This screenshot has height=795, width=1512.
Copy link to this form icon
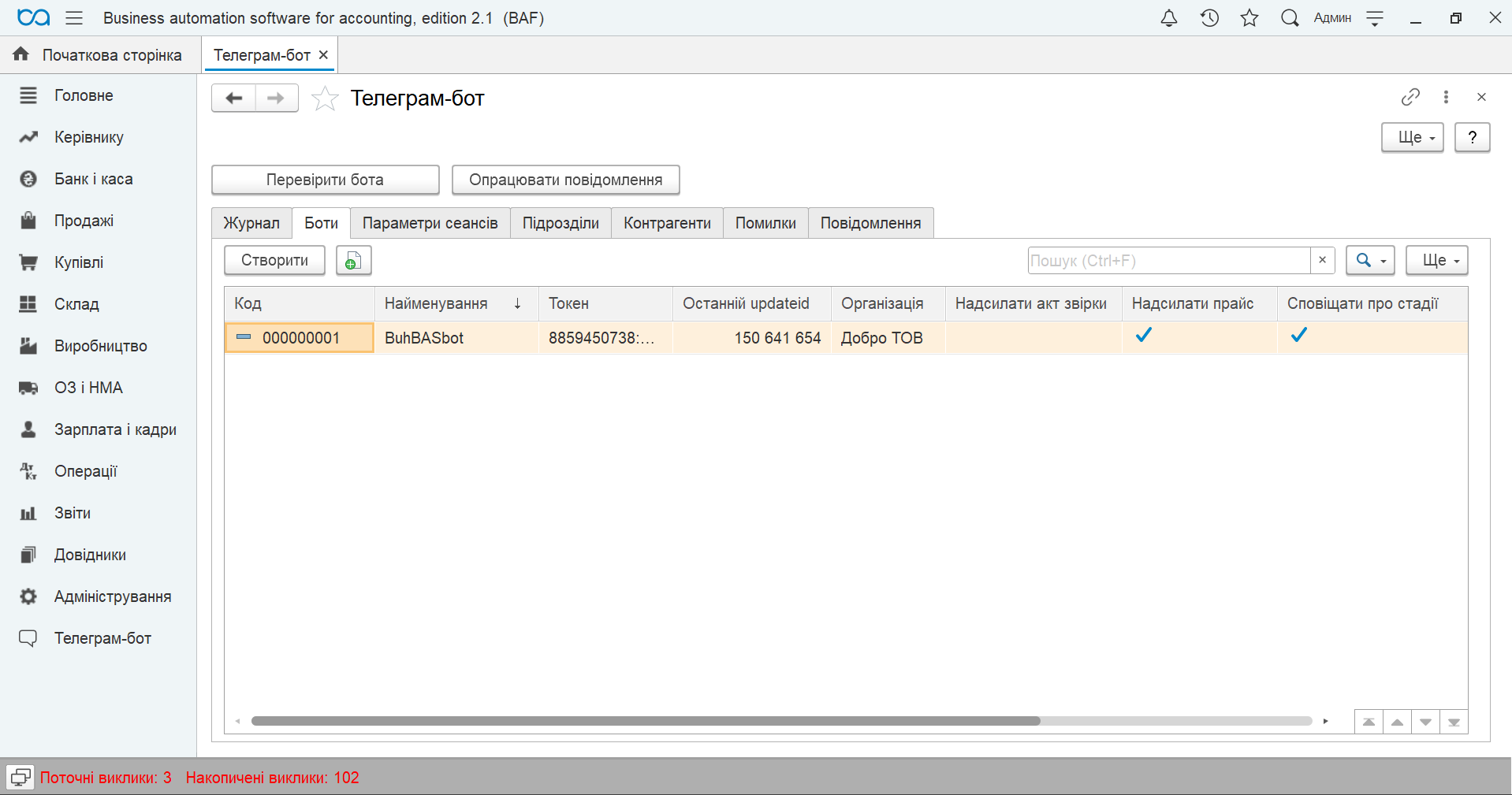(1410, 97)
